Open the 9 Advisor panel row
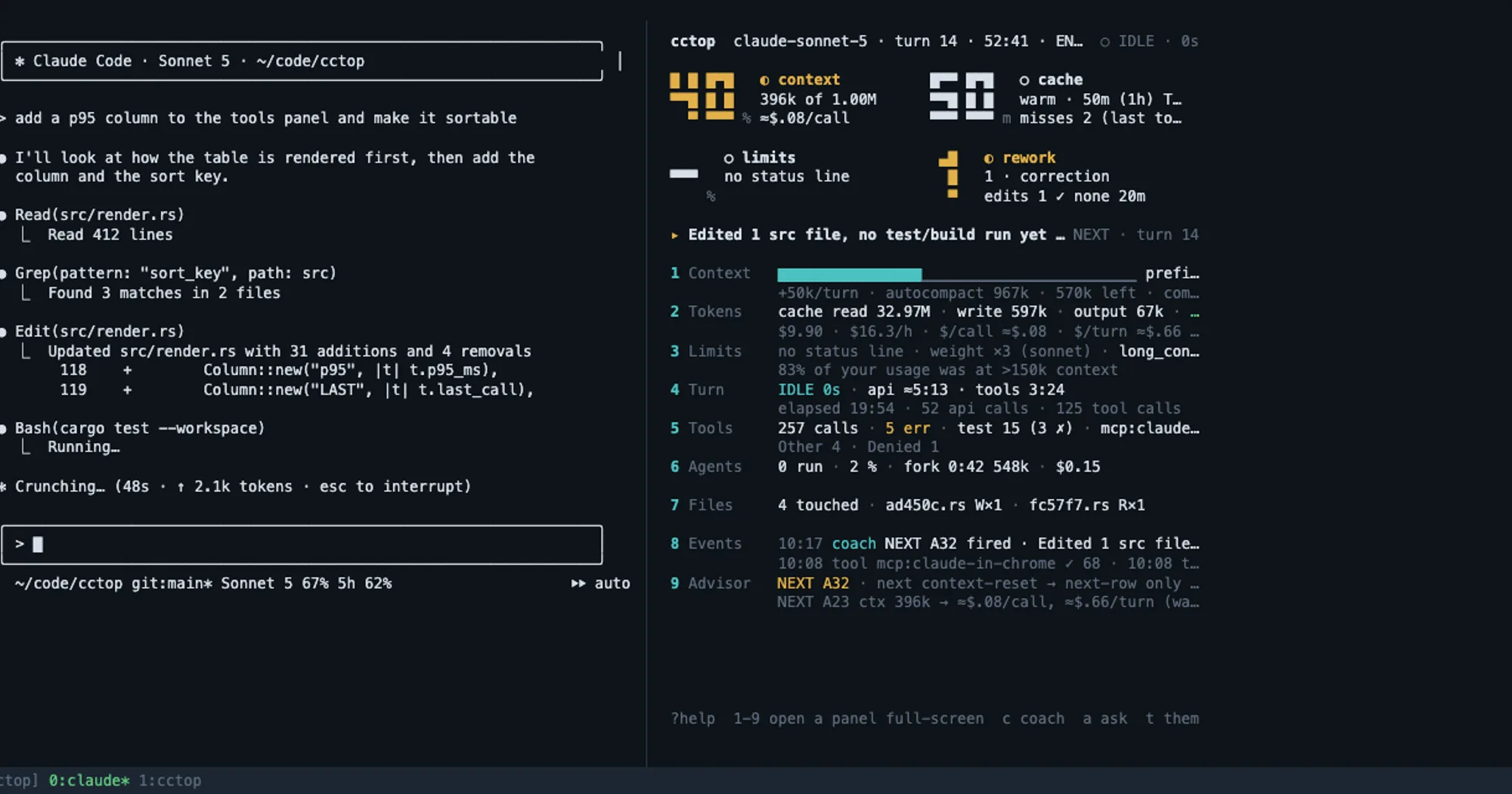The width and height of the screenshot is (1512, 794). [934, 592]
